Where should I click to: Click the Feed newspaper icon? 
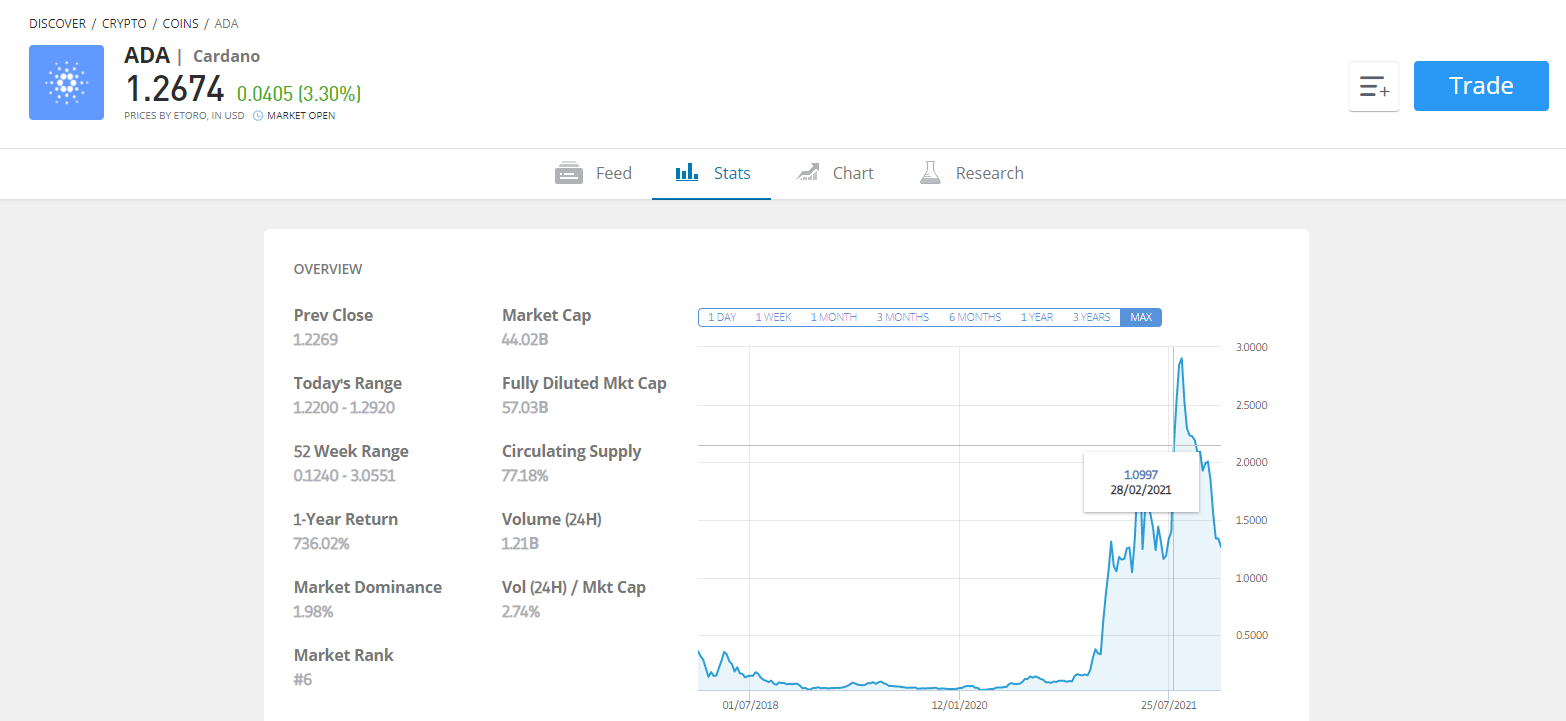coord(569,173)
